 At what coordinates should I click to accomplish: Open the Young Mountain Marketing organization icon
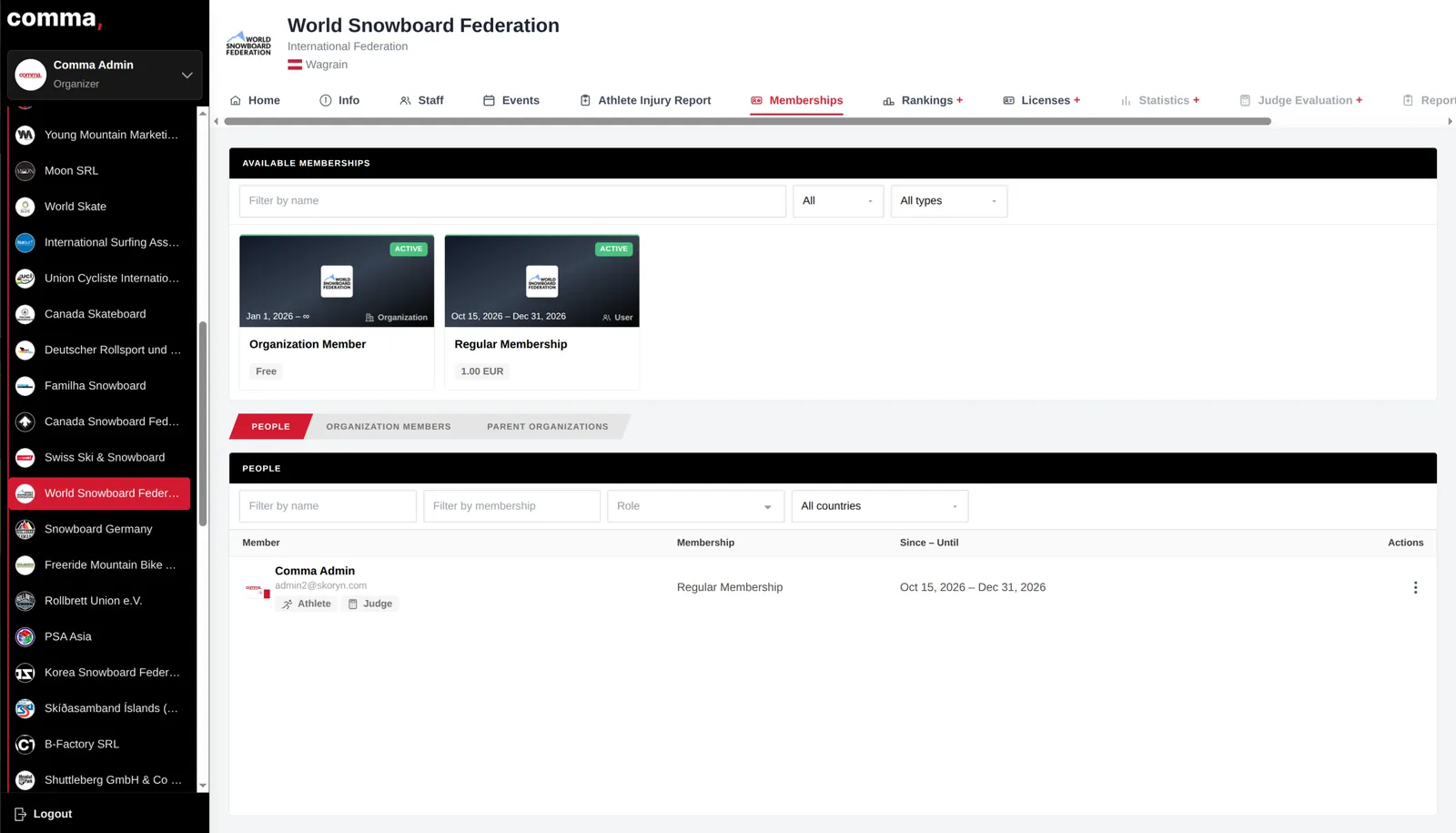click(25, 135)
